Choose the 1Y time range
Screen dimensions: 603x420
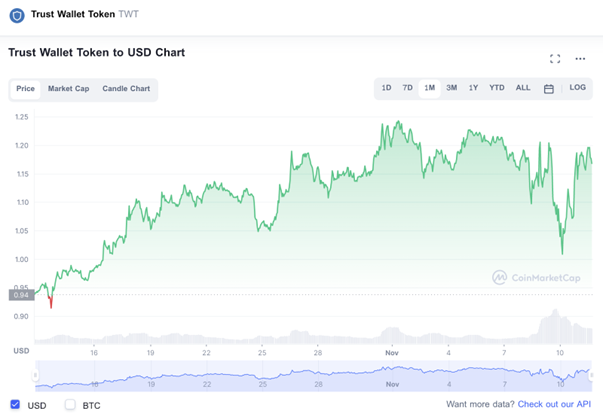pos(474,89)
